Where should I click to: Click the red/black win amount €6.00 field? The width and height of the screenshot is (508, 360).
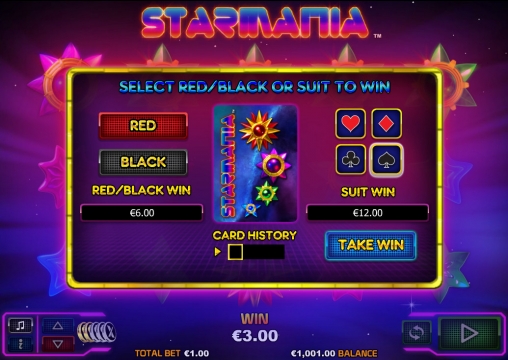pos(142,213)
